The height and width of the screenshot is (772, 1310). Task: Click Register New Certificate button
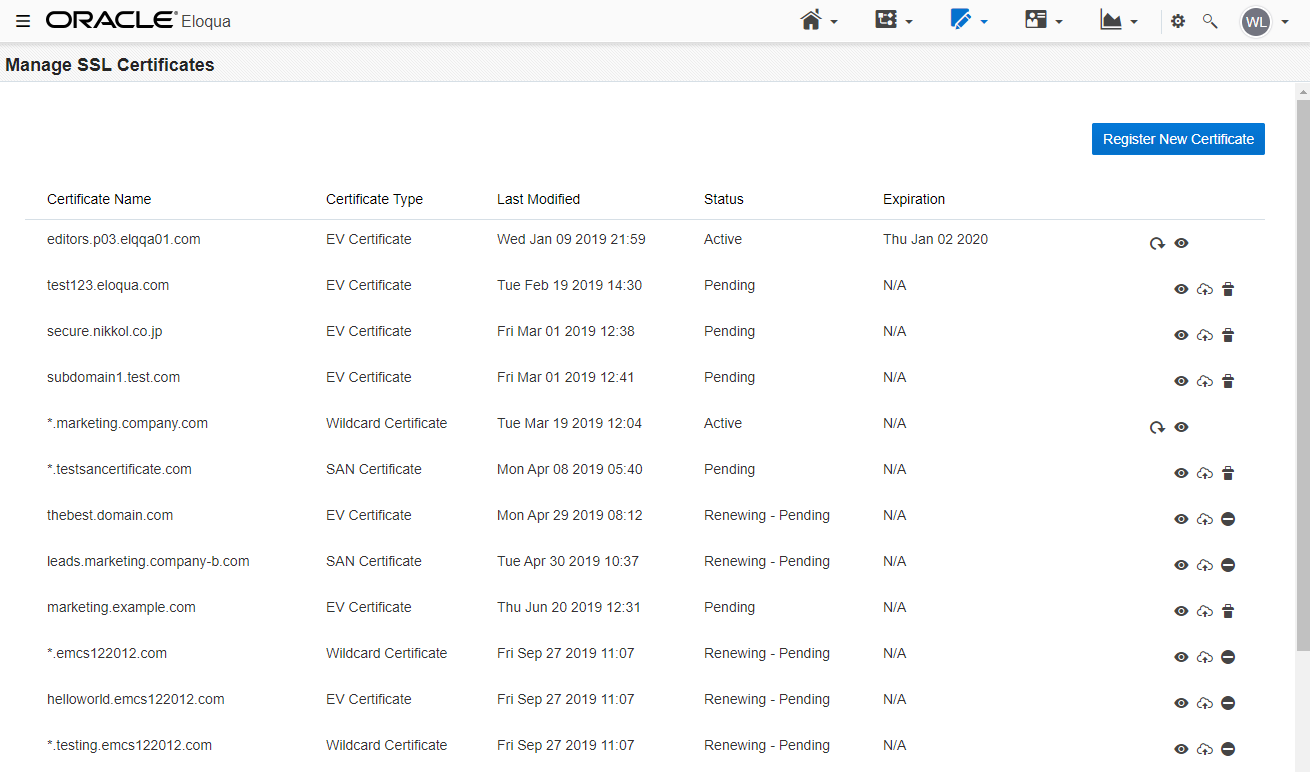pyautogui.click(x=1178, y=139)
